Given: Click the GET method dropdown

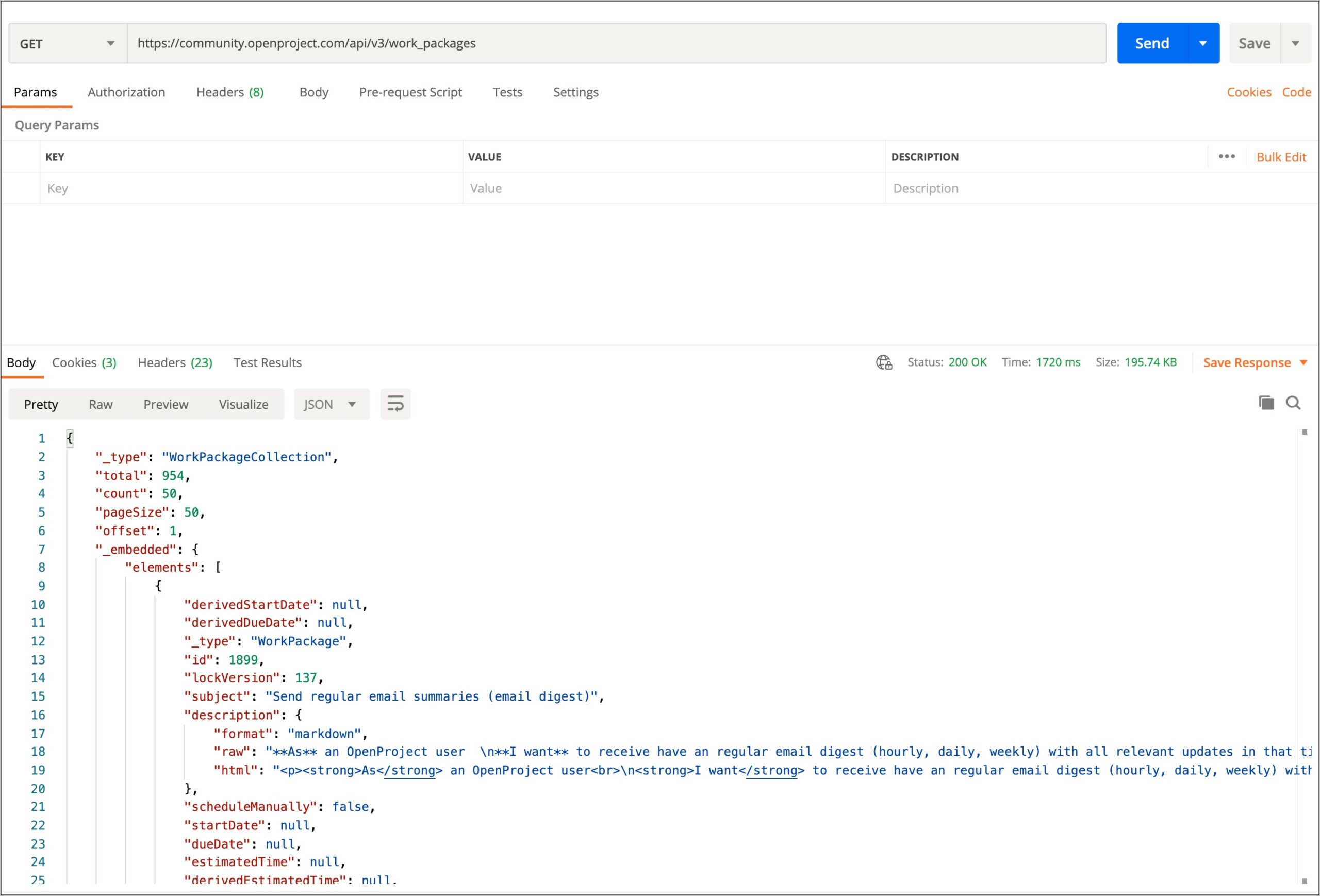Looking at the screenshot, I should (64, 43).
